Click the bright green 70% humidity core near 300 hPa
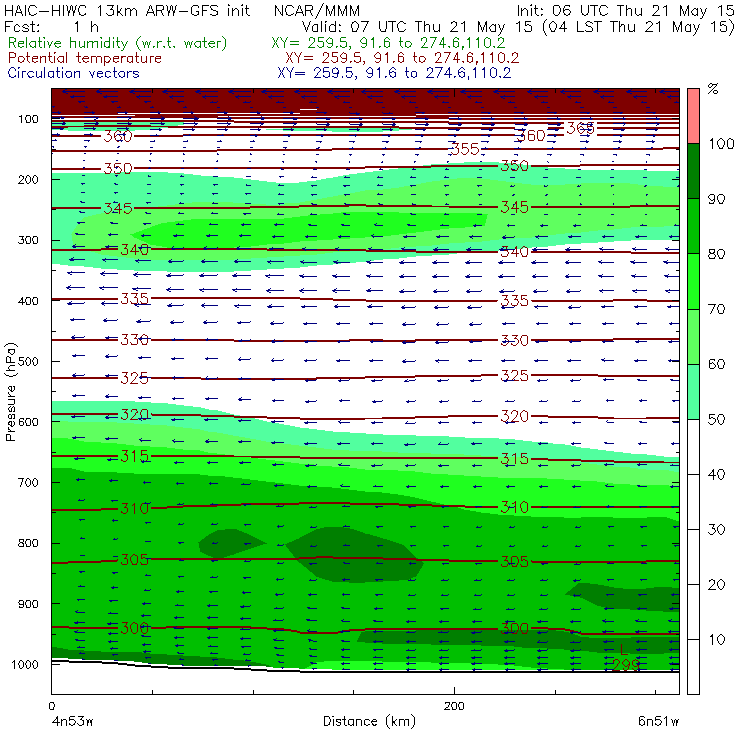Image resolution: width=740 pixels, height=740 pixels. (x=309, y=229)
